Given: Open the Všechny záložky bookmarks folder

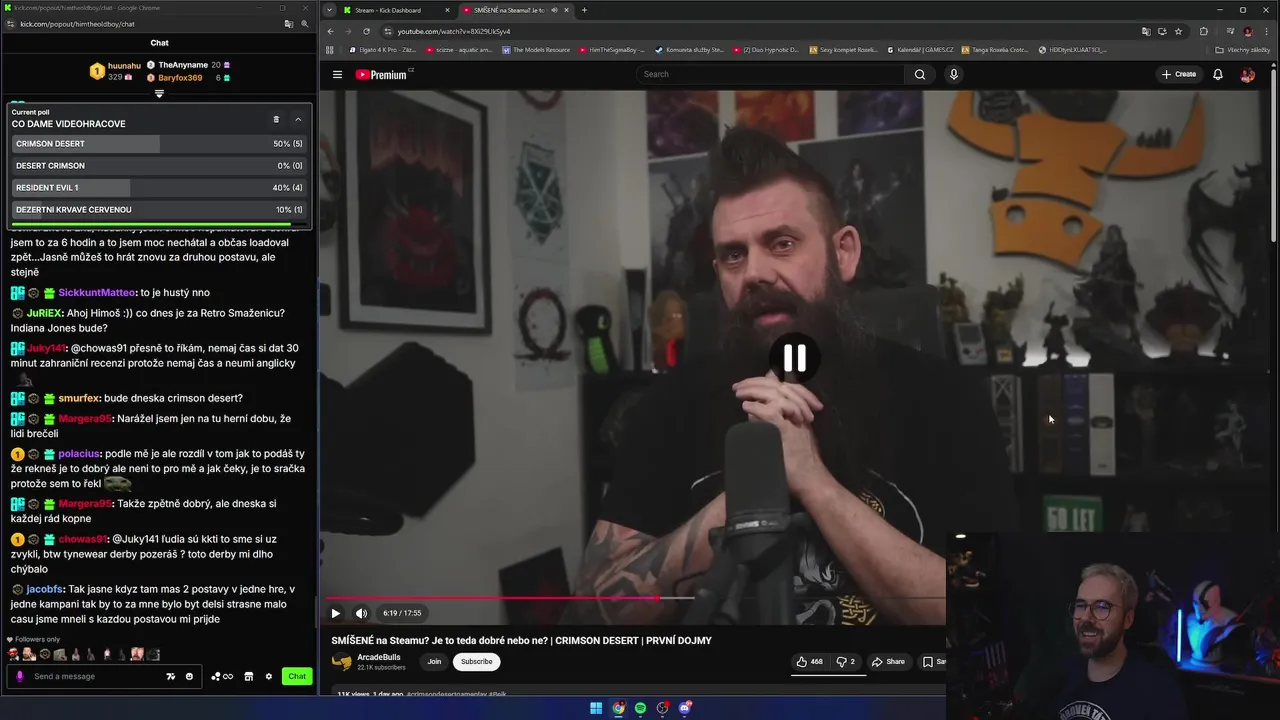Looking at the screenshot, I should (x=1243, y=50).
